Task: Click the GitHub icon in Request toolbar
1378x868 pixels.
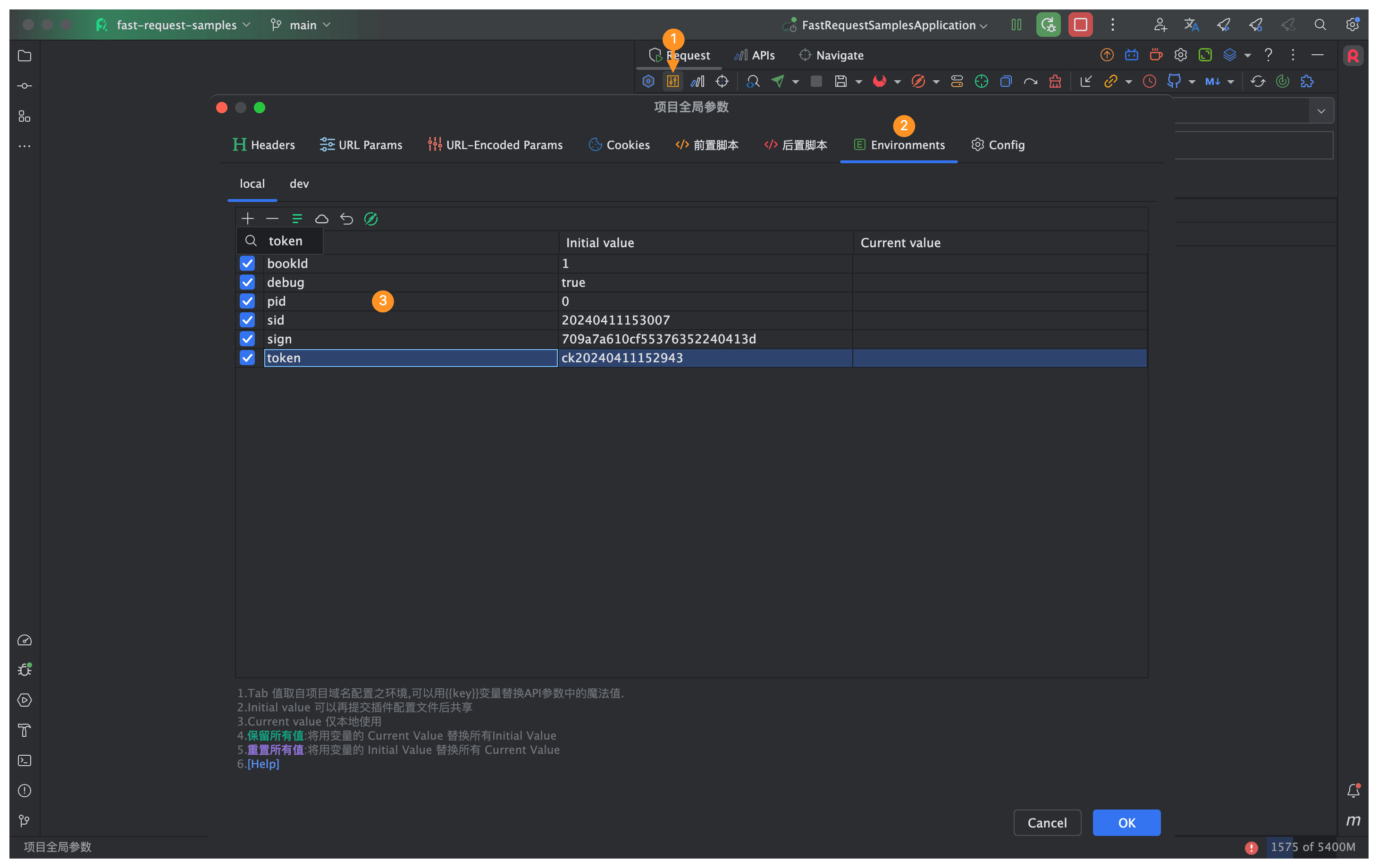Action: point(1174,81)
